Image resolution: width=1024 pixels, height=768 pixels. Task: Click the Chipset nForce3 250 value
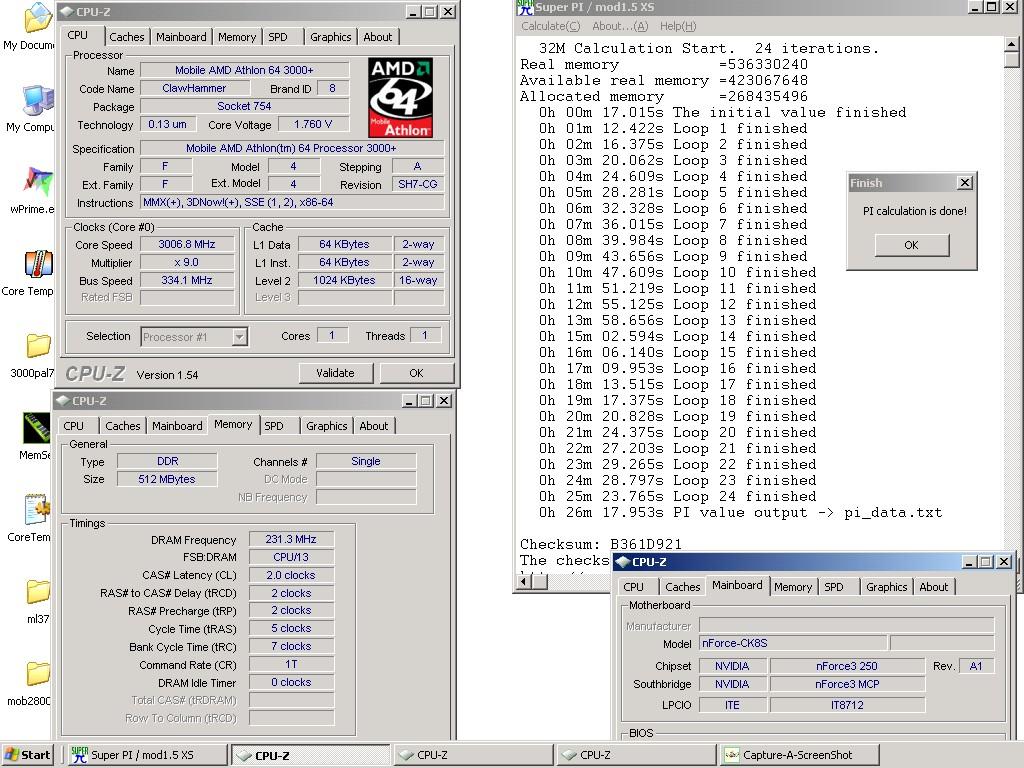[x=847, y=666]
